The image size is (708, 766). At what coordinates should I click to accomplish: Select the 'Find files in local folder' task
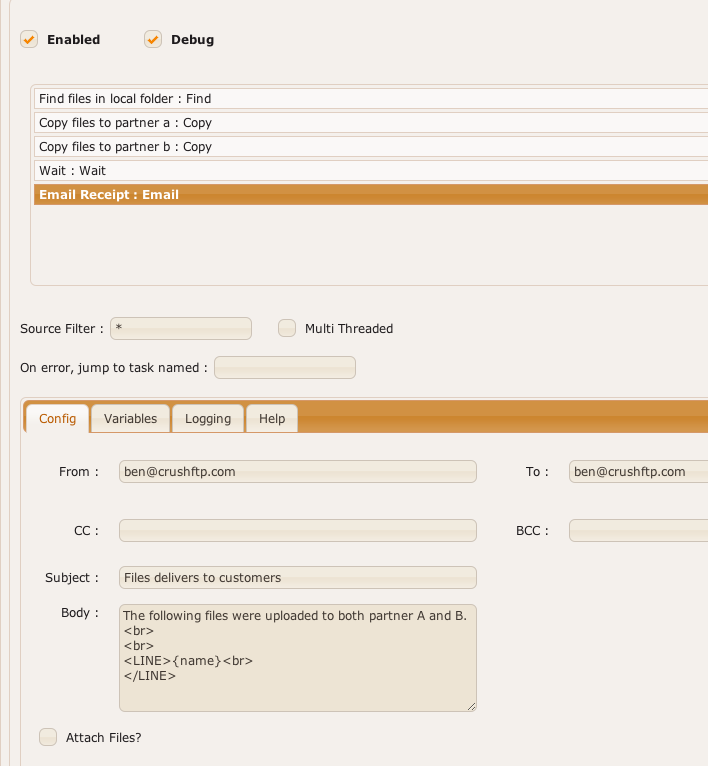[x=371, y=99]
